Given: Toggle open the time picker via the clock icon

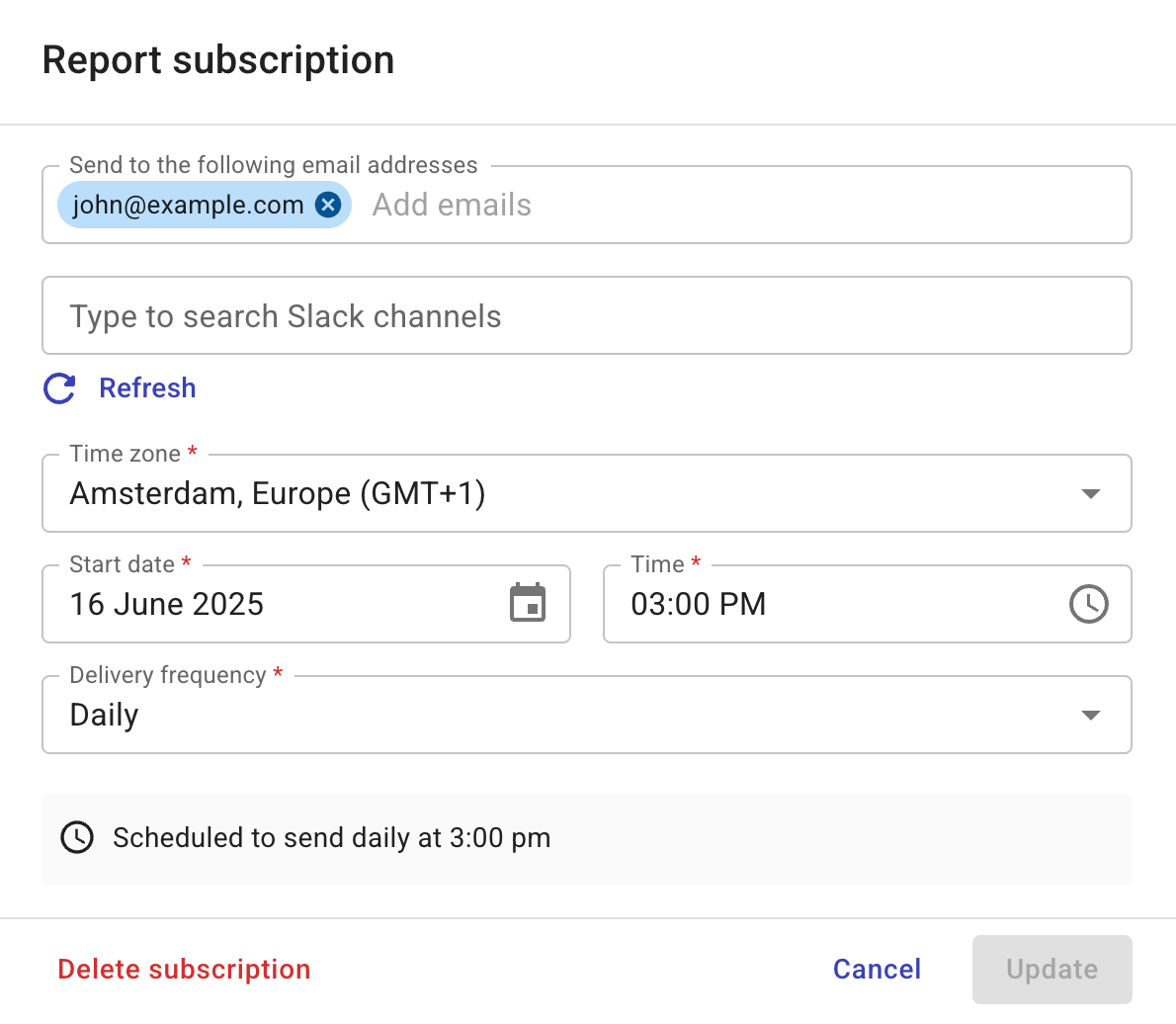Looking at the screenshot, I should 1089,603.
